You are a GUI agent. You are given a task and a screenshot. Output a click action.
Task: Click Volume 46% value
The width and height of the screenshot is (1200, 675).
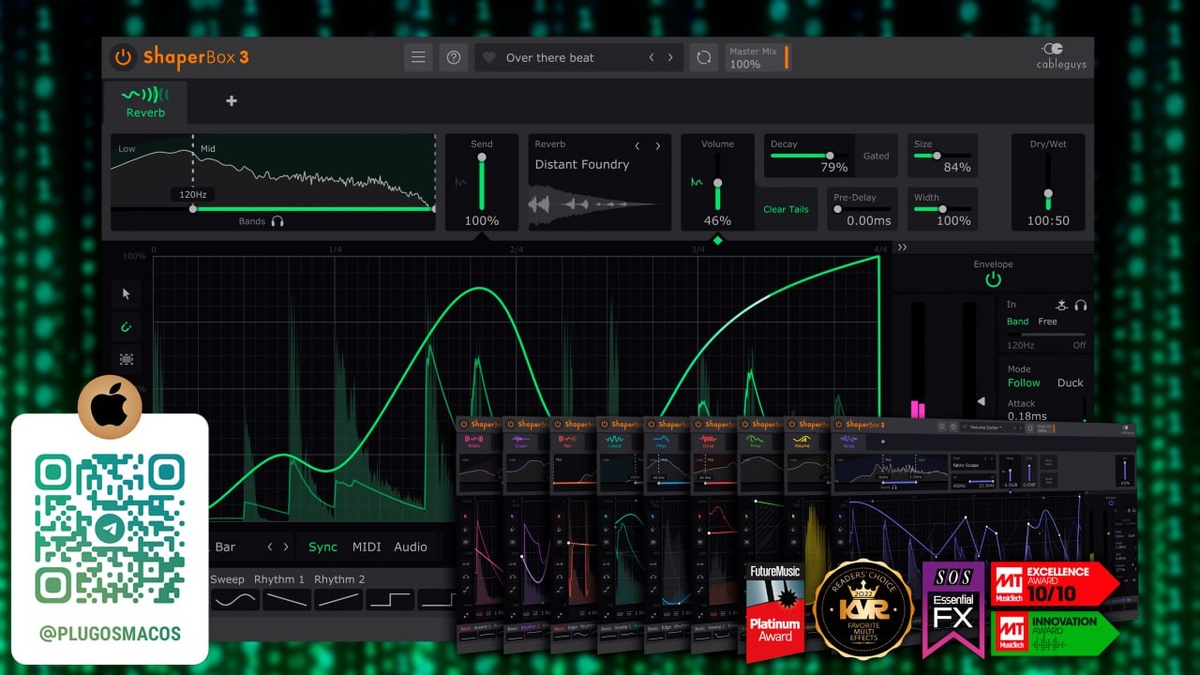[x=717, y=220]
